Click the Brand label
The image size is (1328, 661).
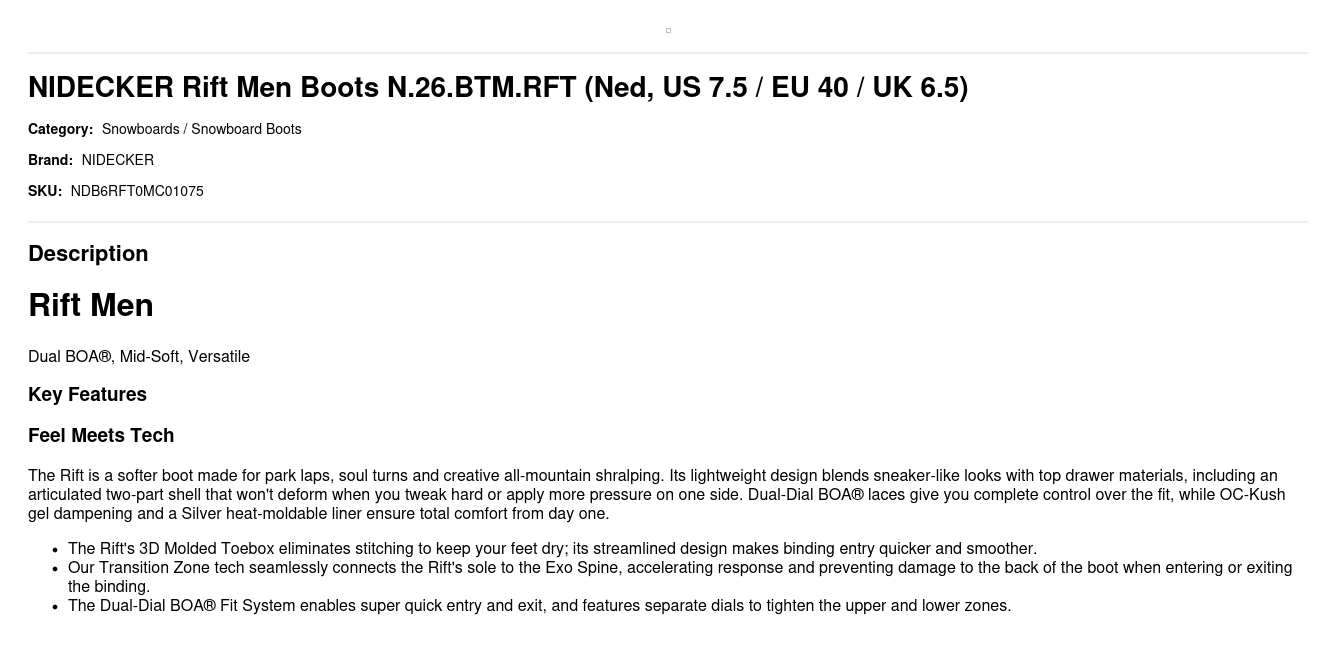50,160
